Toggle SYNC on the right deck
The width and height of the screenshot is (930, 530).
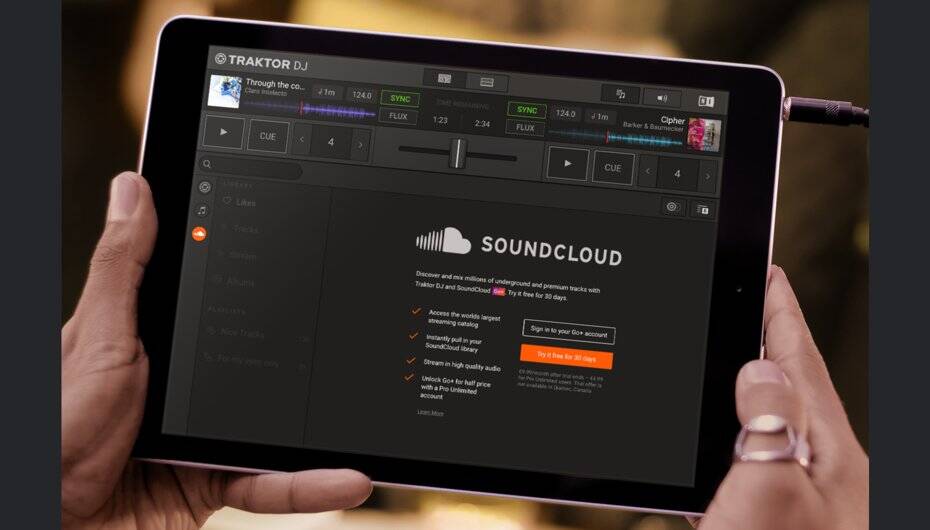[x=527, y=110]
